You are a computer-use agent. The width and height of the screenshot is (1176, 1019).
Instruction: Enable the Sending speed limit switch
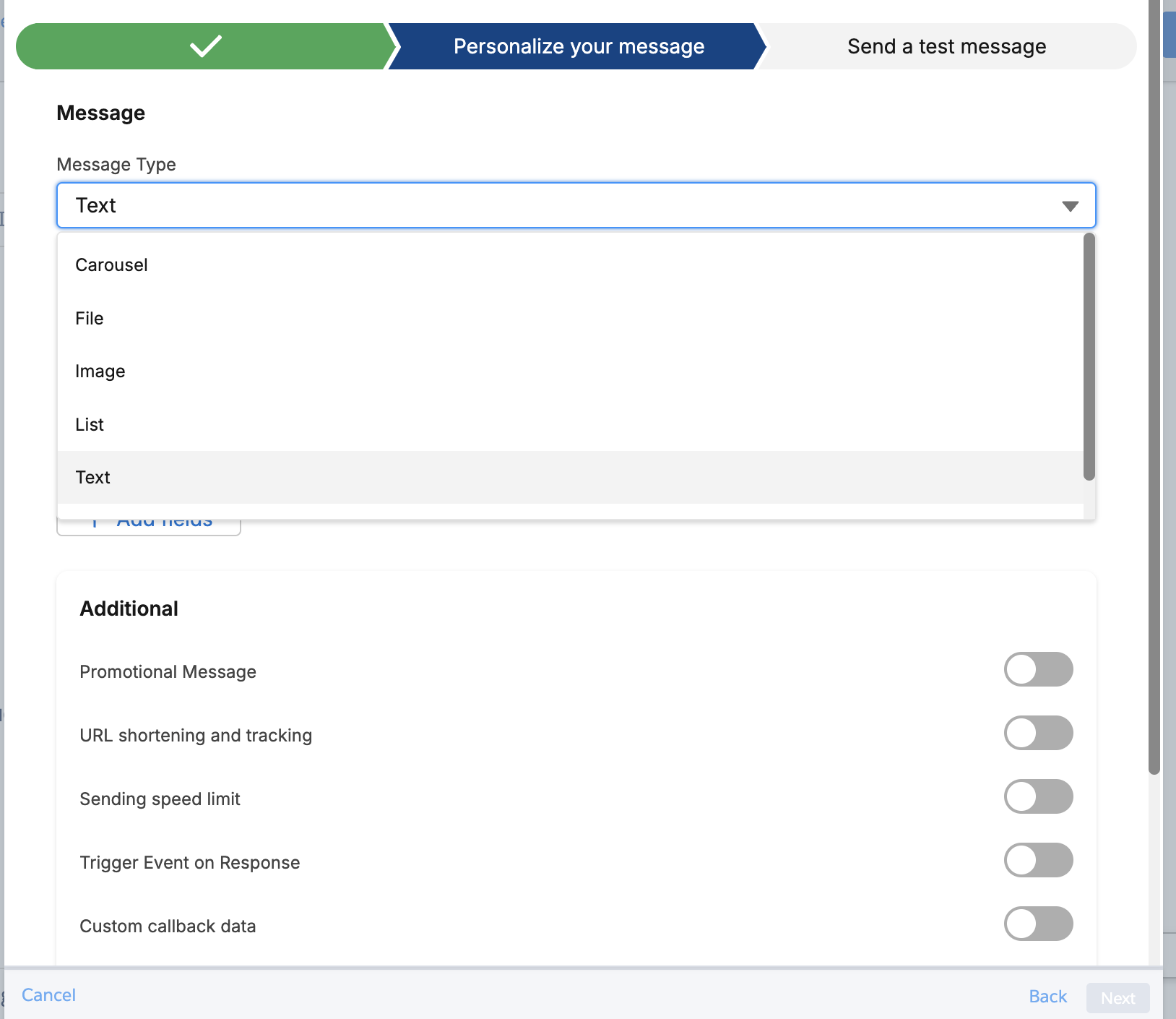(x=1039, y=796)
